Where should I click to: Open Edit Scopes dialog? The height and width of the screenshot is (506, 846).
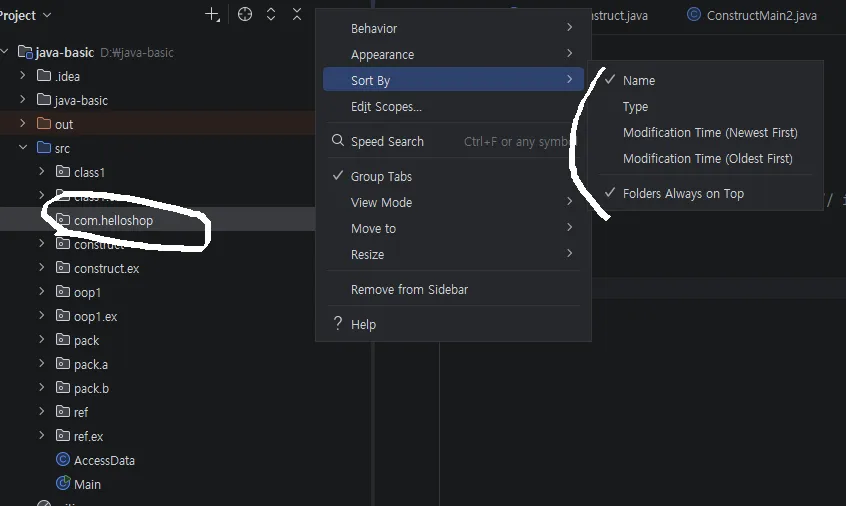(386, 107)
